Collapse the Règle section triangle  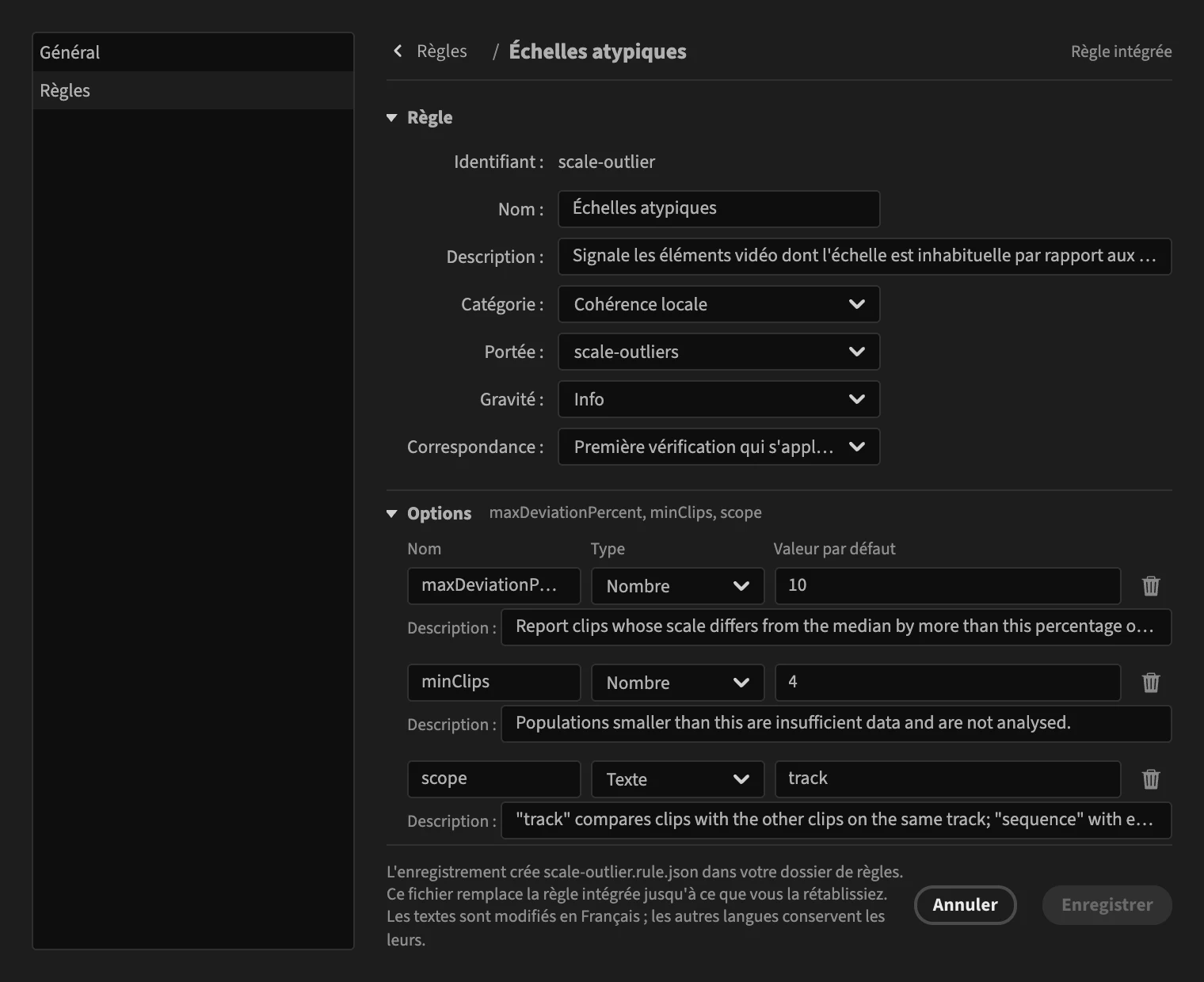[x=391, y=118]
